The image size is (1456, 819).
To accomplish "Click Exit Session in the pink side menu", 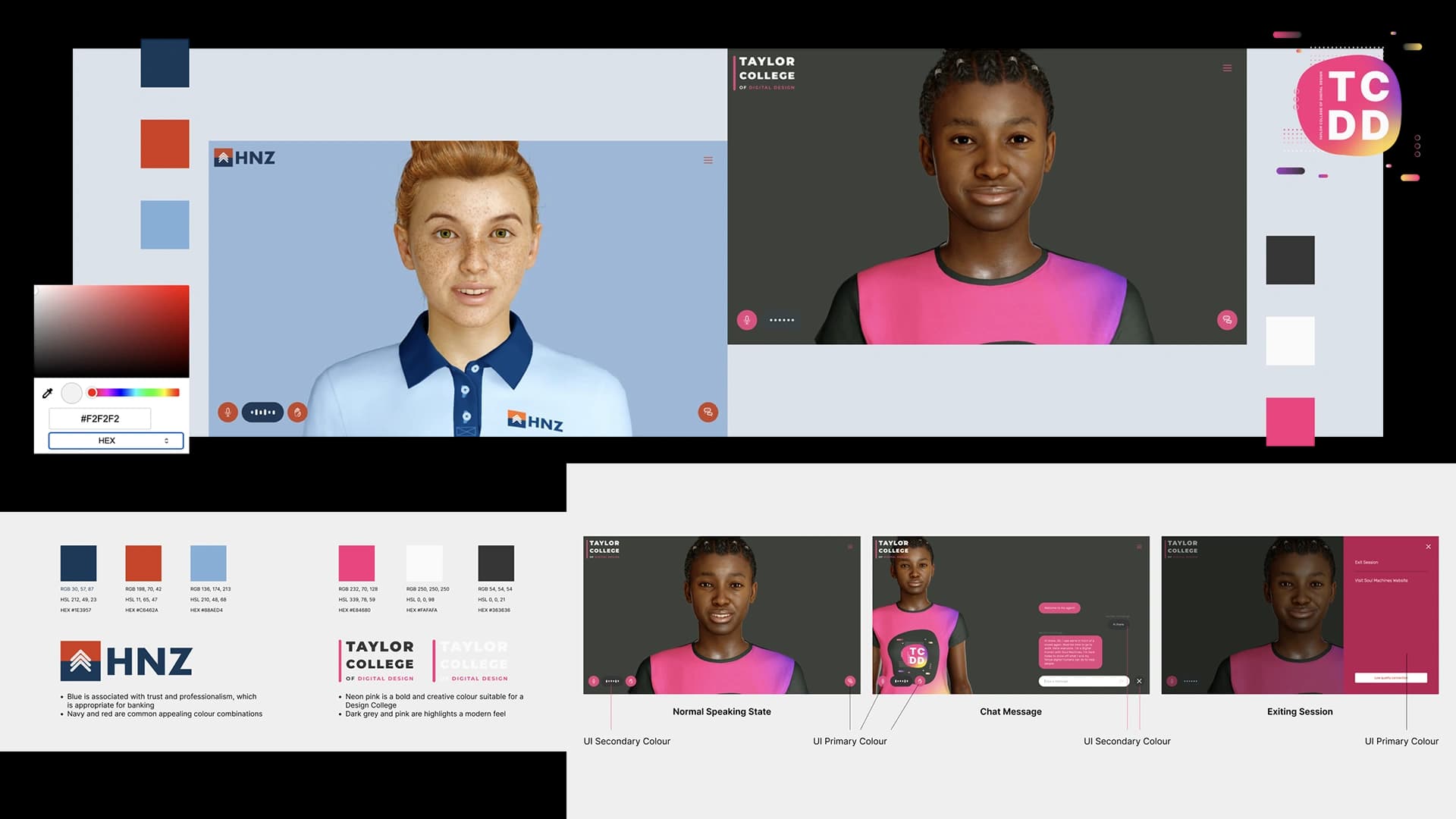I will pyautogui.click(x=1367, y=563).
